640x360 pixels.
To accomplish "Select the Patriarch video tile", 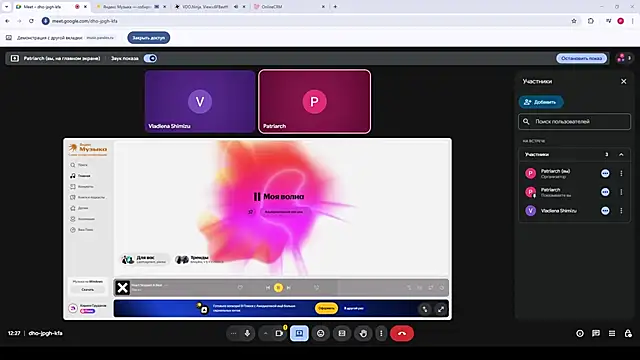I will tap(315, 101).
